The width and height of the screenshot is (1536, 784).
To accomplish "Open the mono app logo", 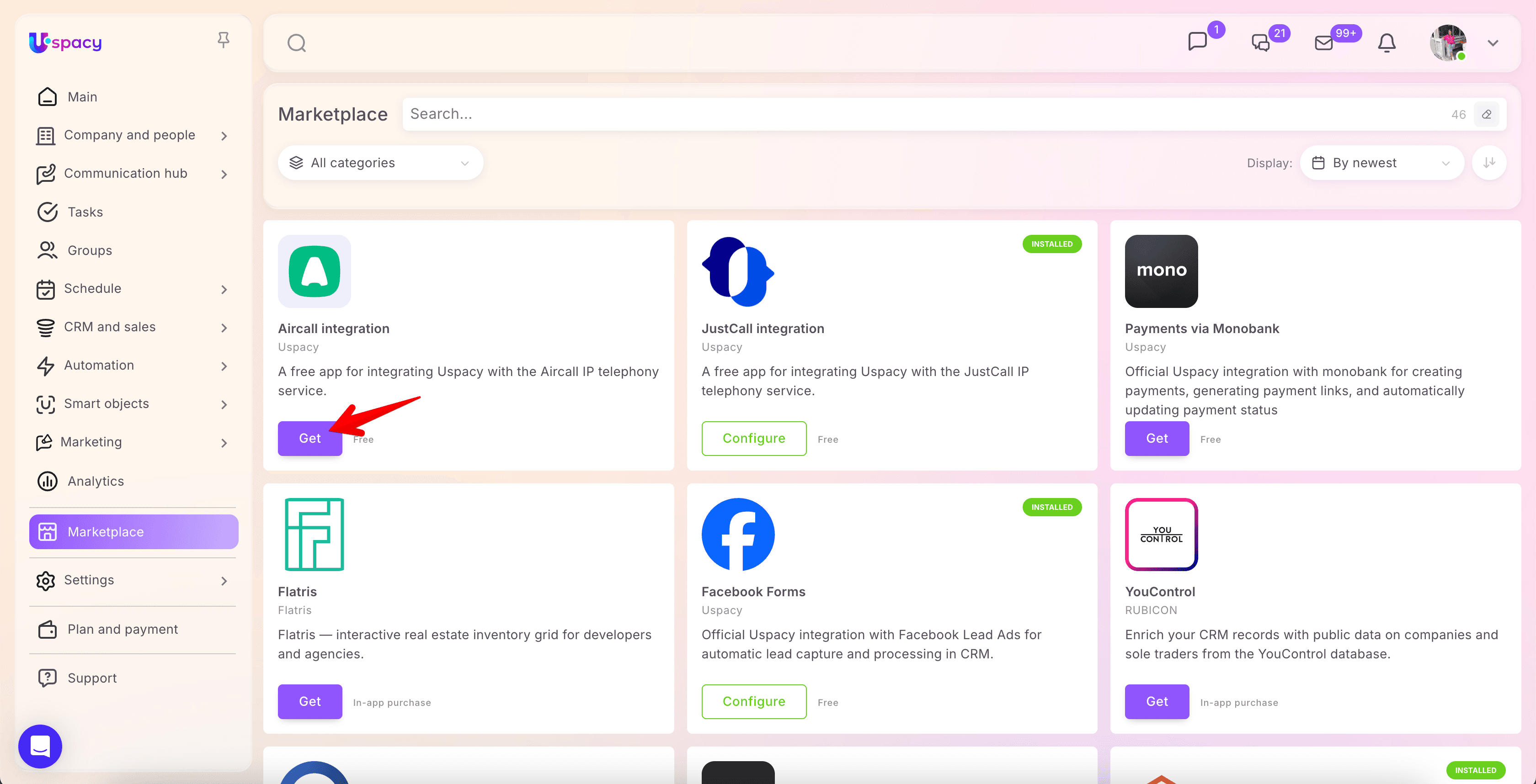I will coord(1162,271).
